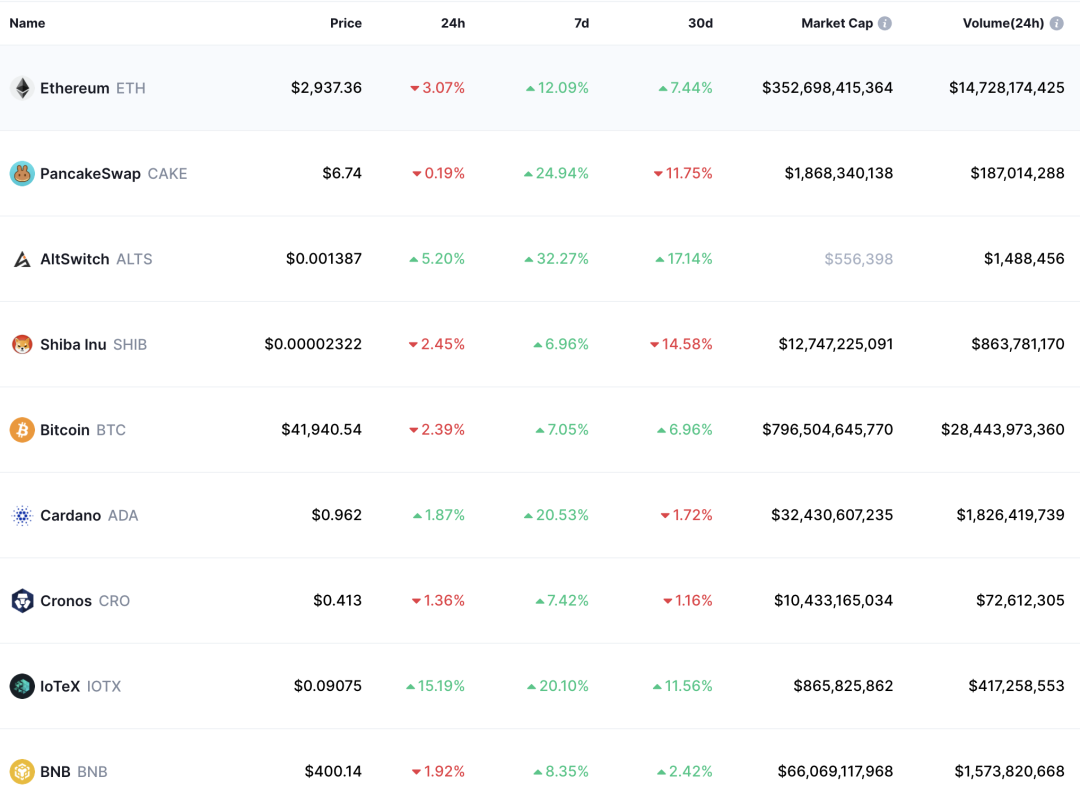Open the Shiba Inu coin page link

pos(73,344)
